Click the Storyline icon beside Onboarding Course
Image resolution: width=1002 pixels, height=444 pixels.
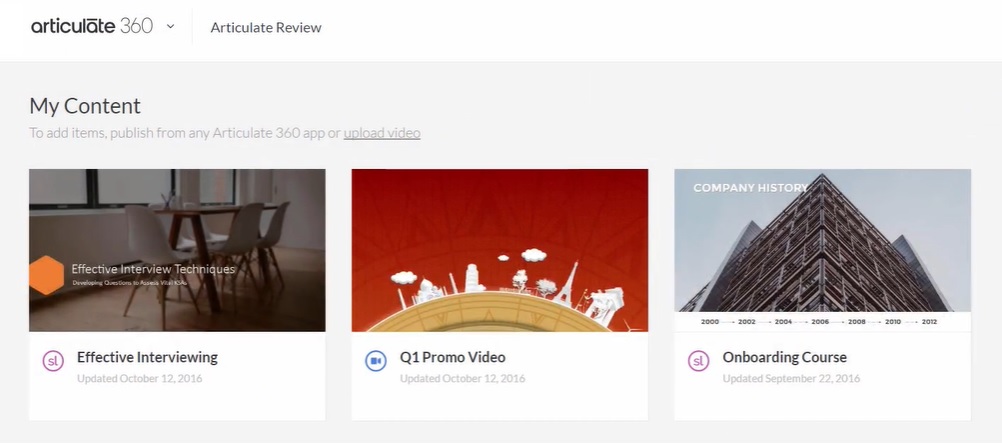[698, 362]
